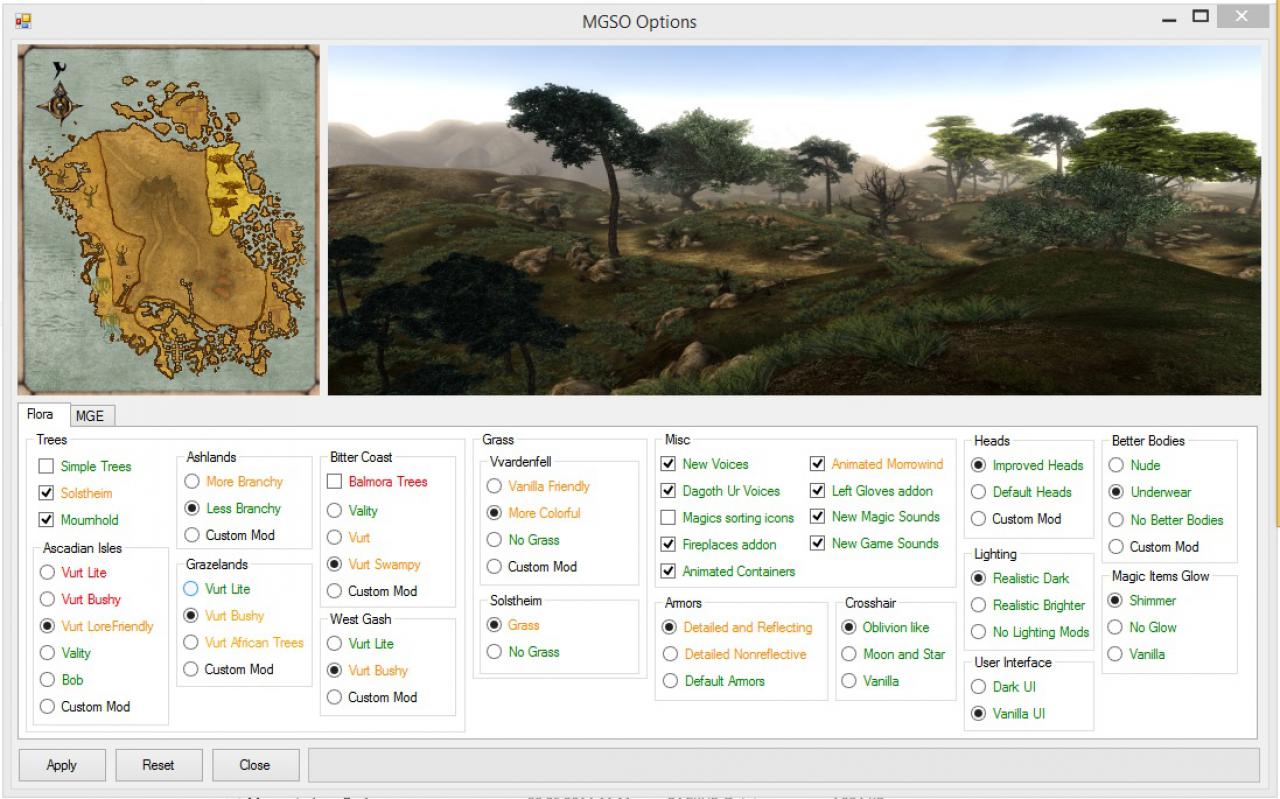
Task: Select the Flora tab
Action: point(41,414)
